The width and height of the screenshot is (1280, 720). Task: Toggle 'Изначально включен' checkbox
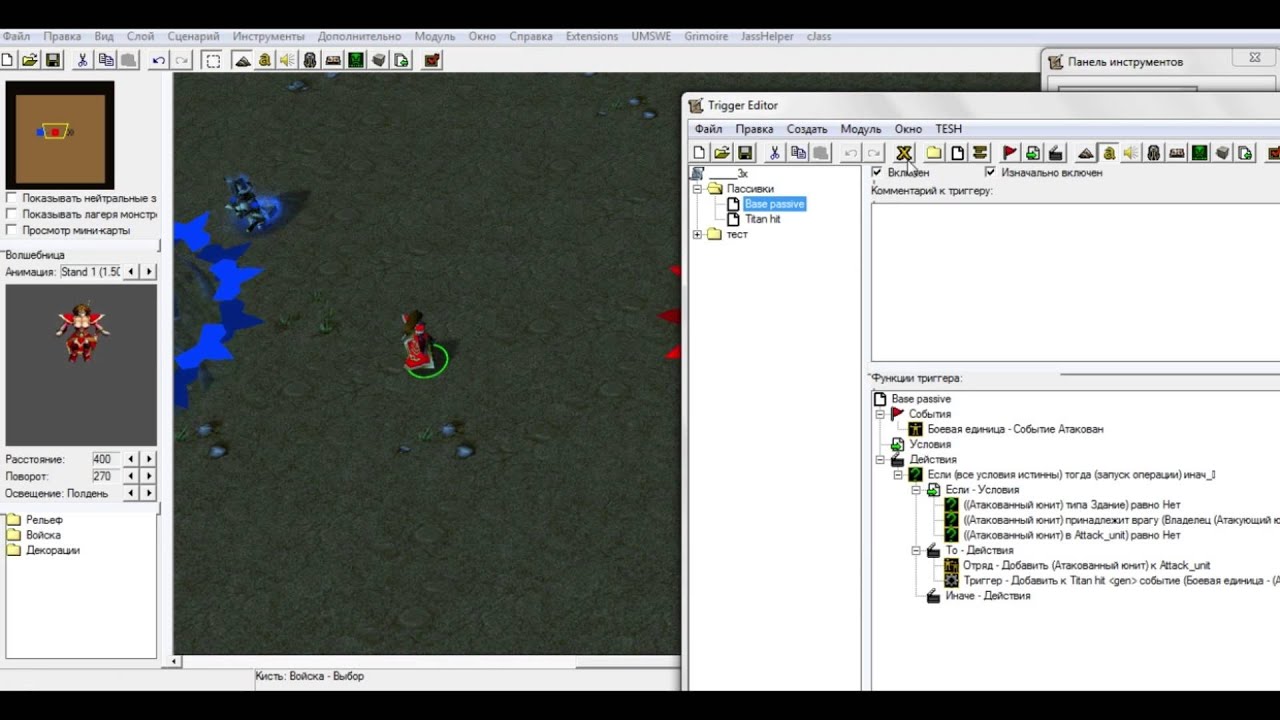coord(990,172)
